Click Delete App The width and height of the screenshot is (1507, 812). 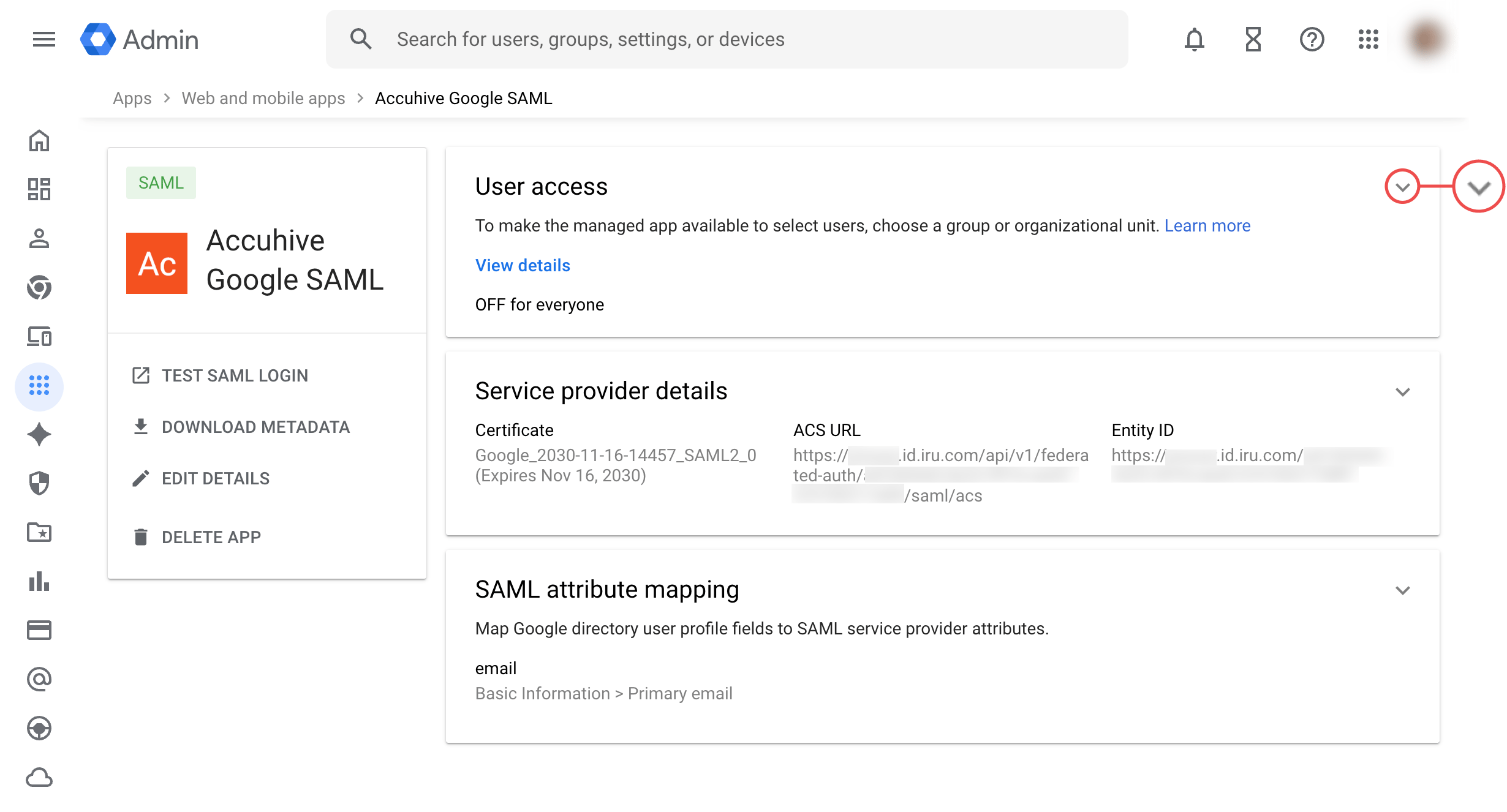coord(197,537)
